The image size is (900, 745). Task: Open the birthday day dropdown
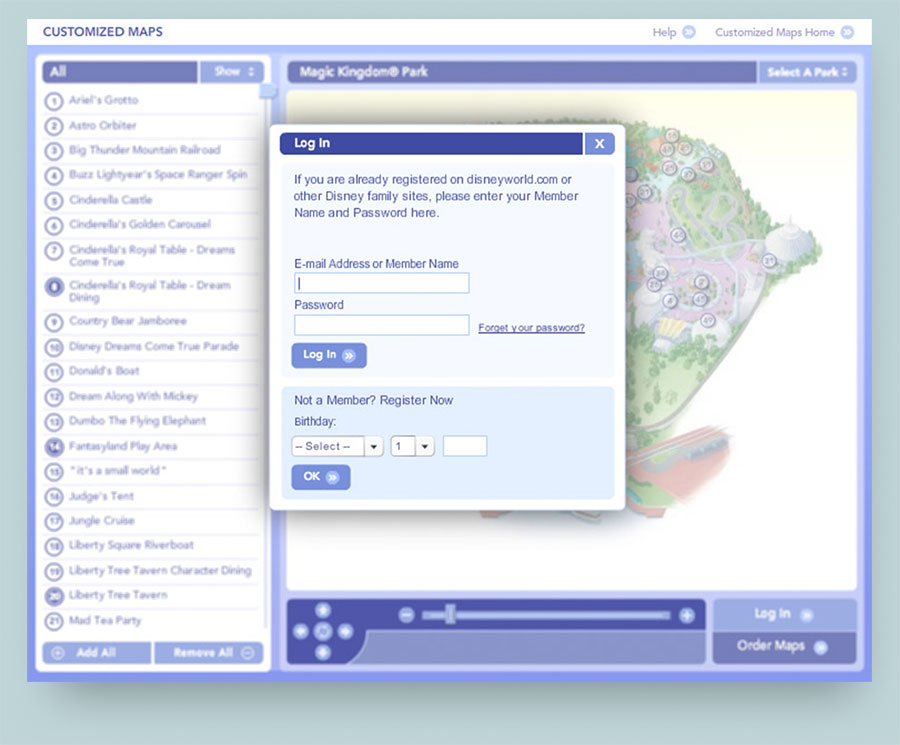[x=412, y=447]
